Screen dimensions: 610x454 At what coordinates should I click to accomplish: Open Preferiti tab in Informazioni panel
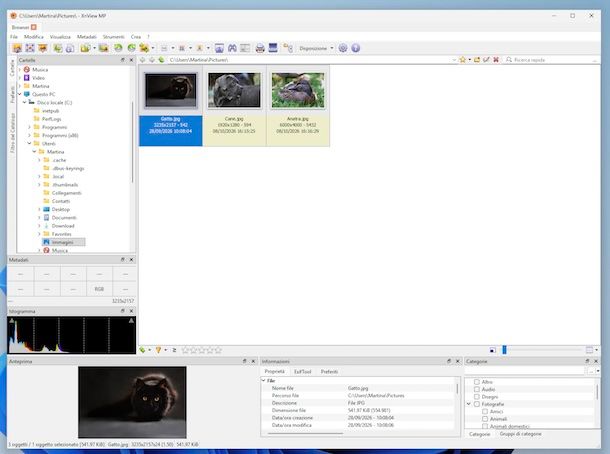(329, 372)
